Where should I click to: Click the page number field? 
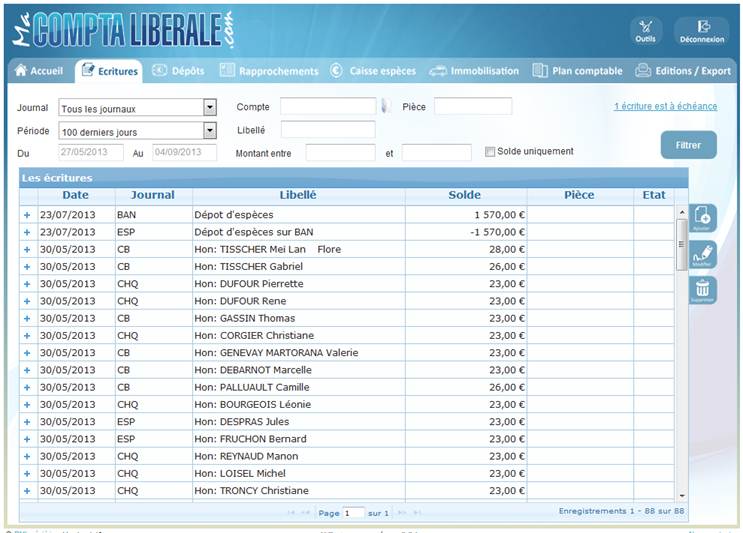(353, 513)
